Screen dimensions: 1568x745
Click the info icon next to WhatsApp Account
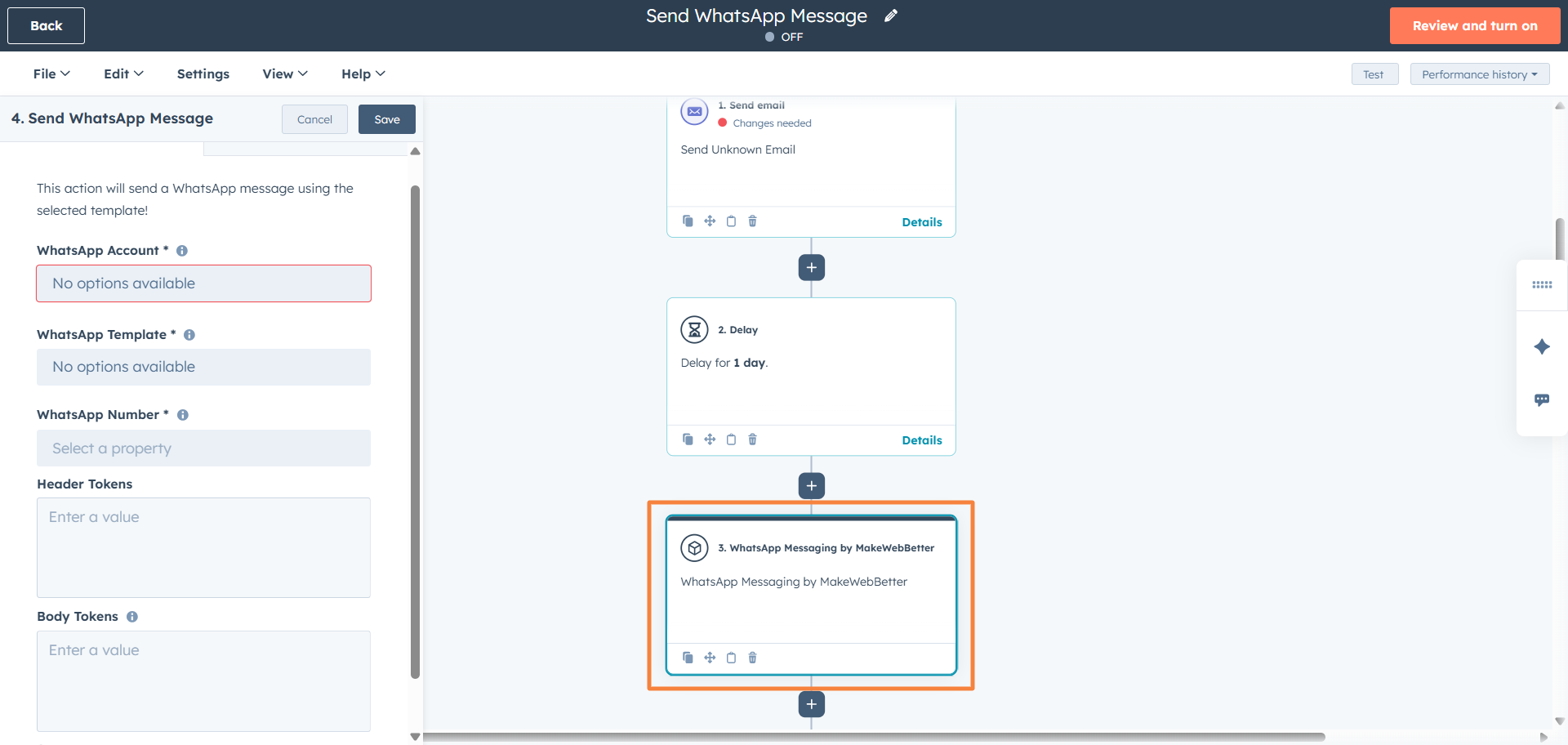click(182, 251)
